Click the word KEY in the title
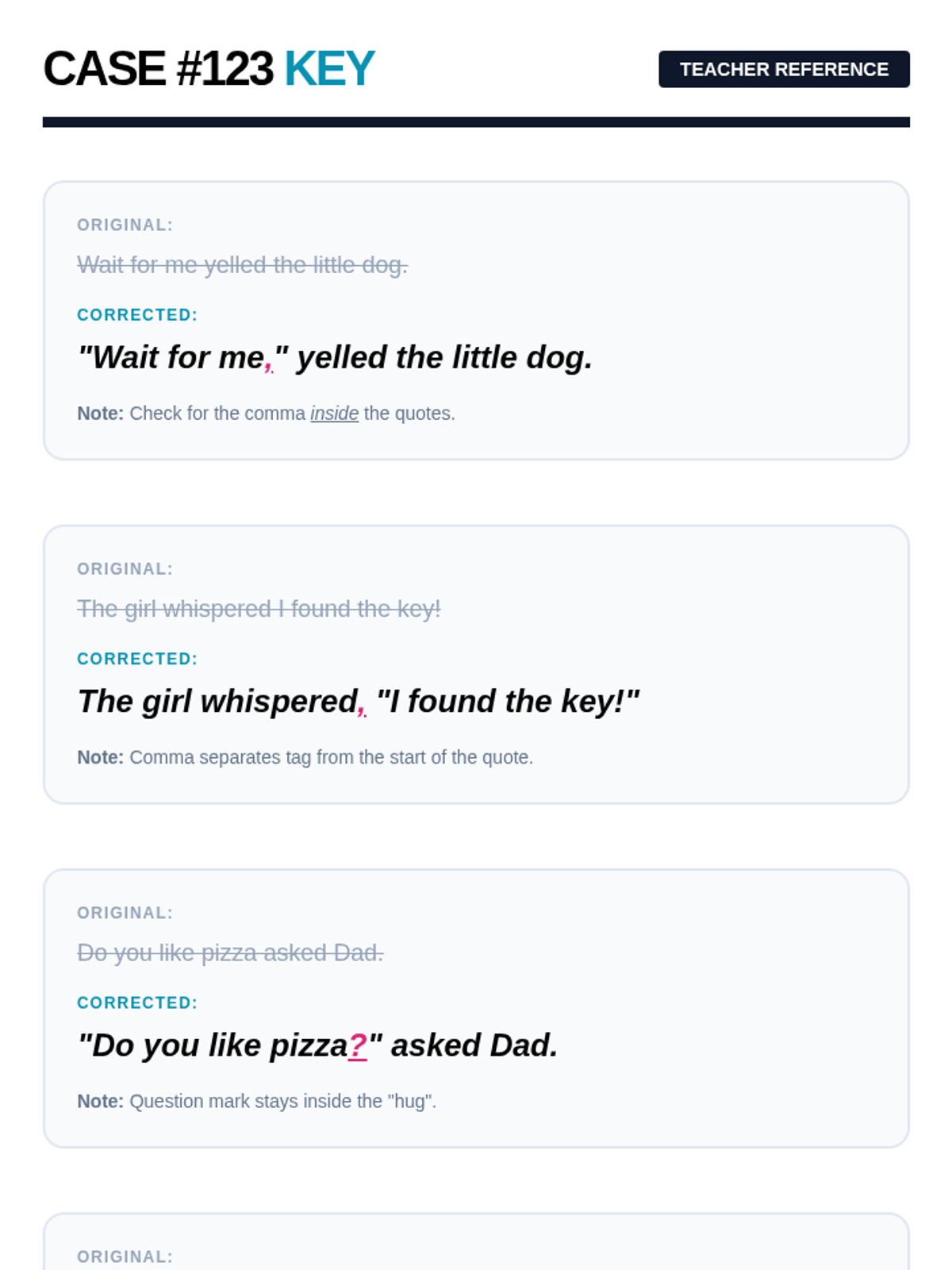The width and height of the screenshot is (952, 1270). [x=329, y=69]
